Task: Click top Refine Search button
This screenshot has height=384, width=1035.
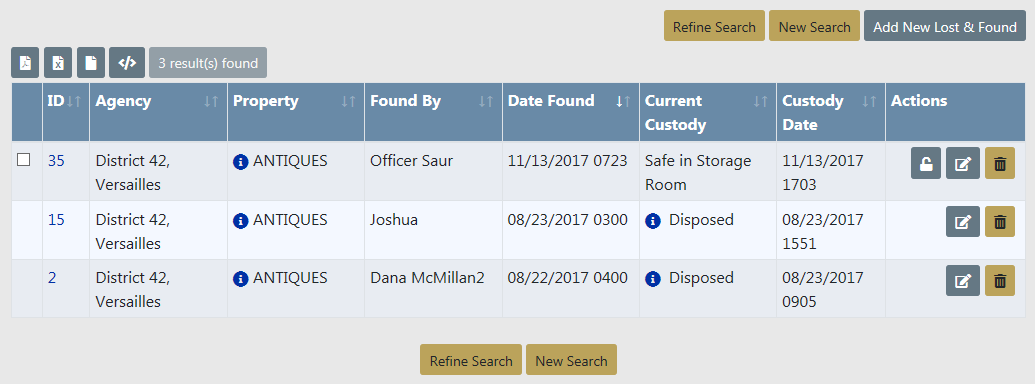Action: click(x=714, y=26)
